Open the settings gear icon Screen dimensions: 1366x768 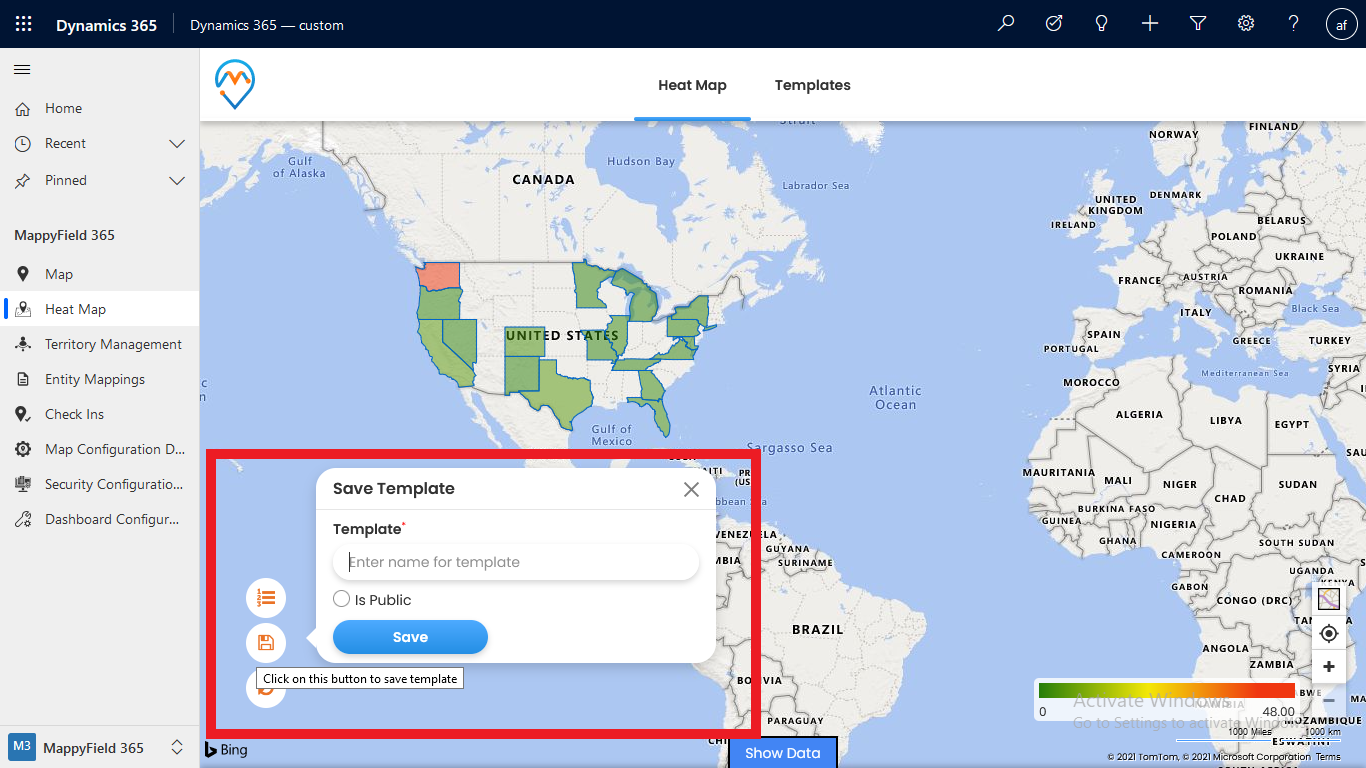(x=1246, y=24)
